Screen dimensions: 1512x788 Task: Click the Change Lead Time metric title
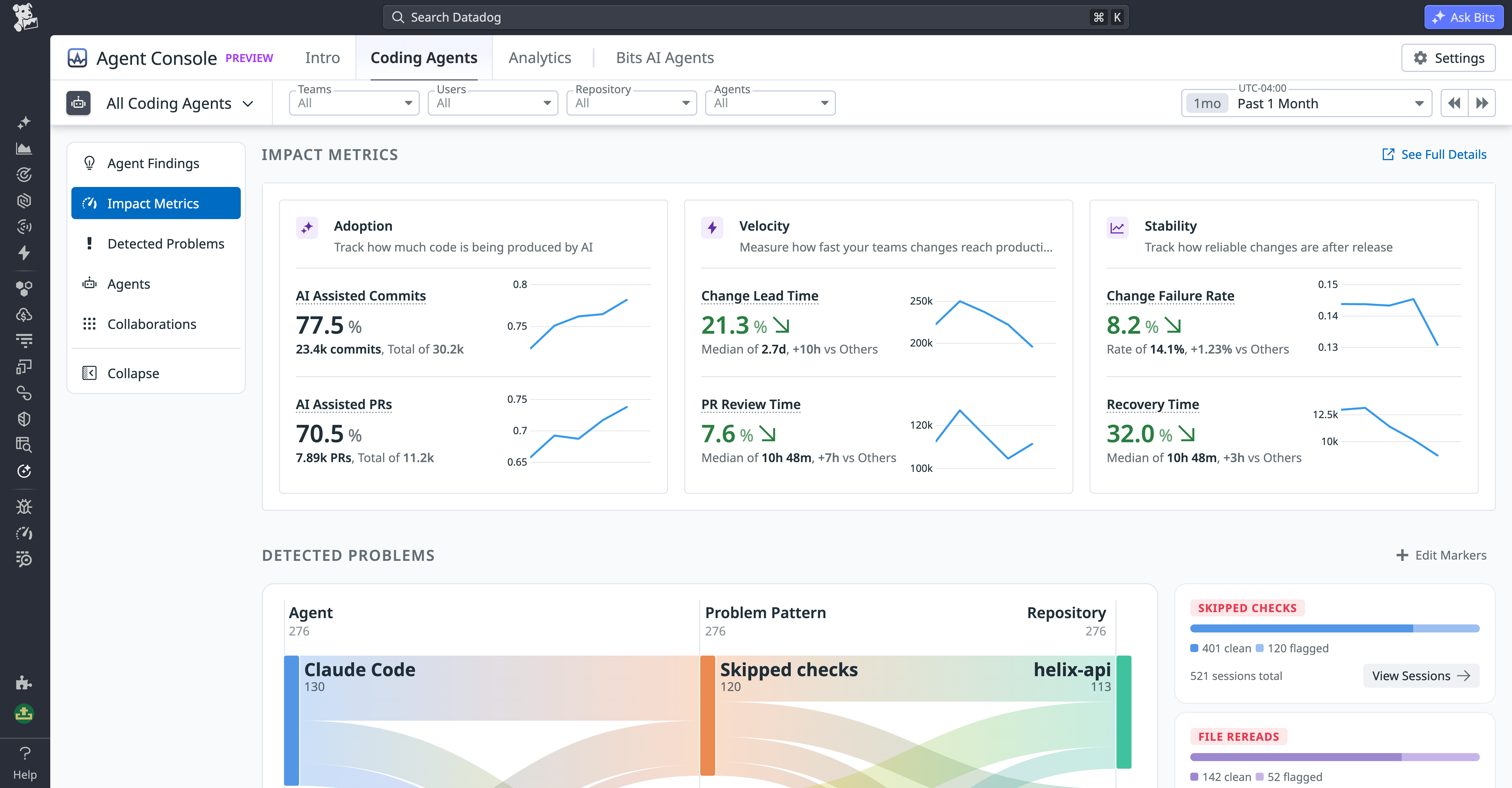pos(760,296)
